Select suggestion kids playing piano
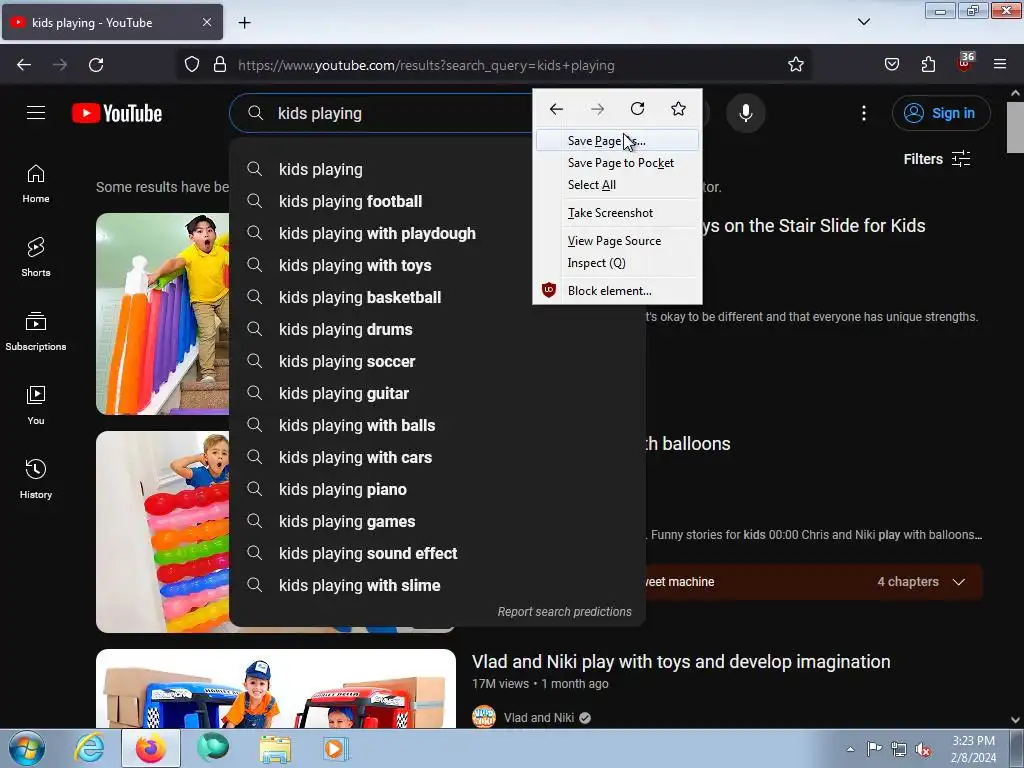The image size is (1024, 768). point(438,489)
